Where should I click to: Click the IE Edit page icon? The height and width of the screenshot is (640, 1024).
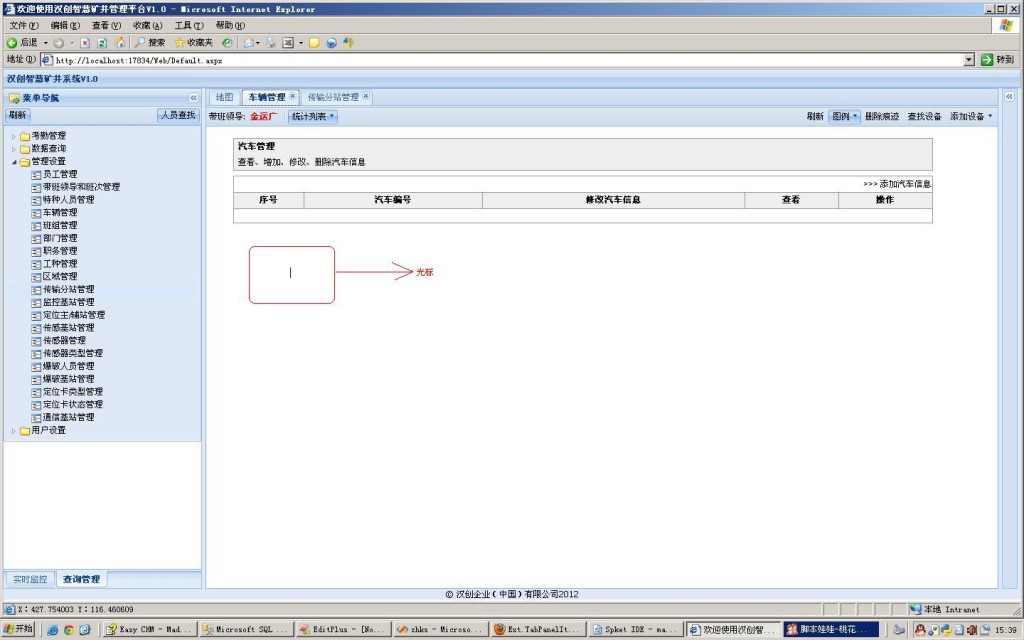(x=288, y=42)
